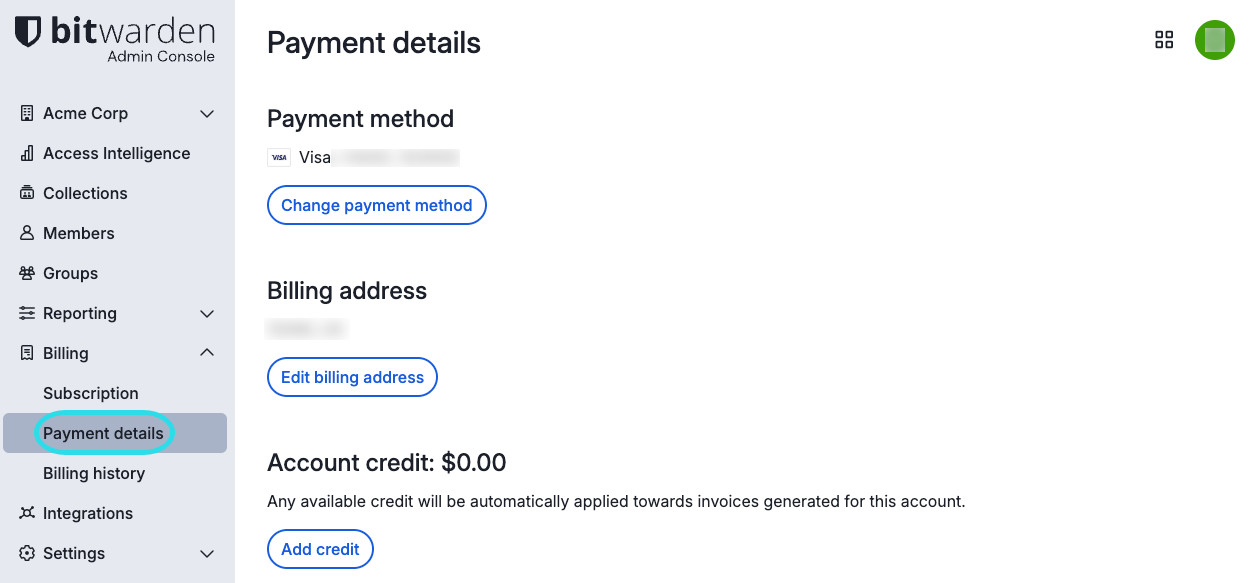Viewport: 1258px width, 583px height.
Task: Expand the Settings section chevron
Action: [207, 553]
